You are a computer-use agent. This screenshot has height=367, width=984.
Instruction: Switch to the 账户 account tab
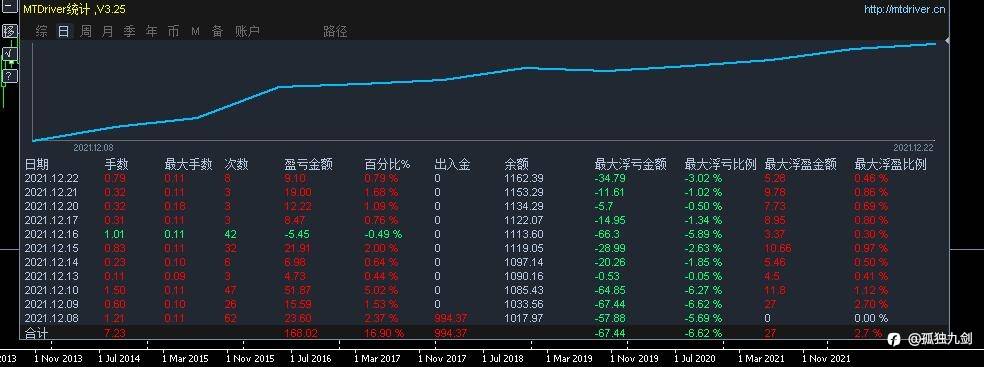tap(247, 31)
